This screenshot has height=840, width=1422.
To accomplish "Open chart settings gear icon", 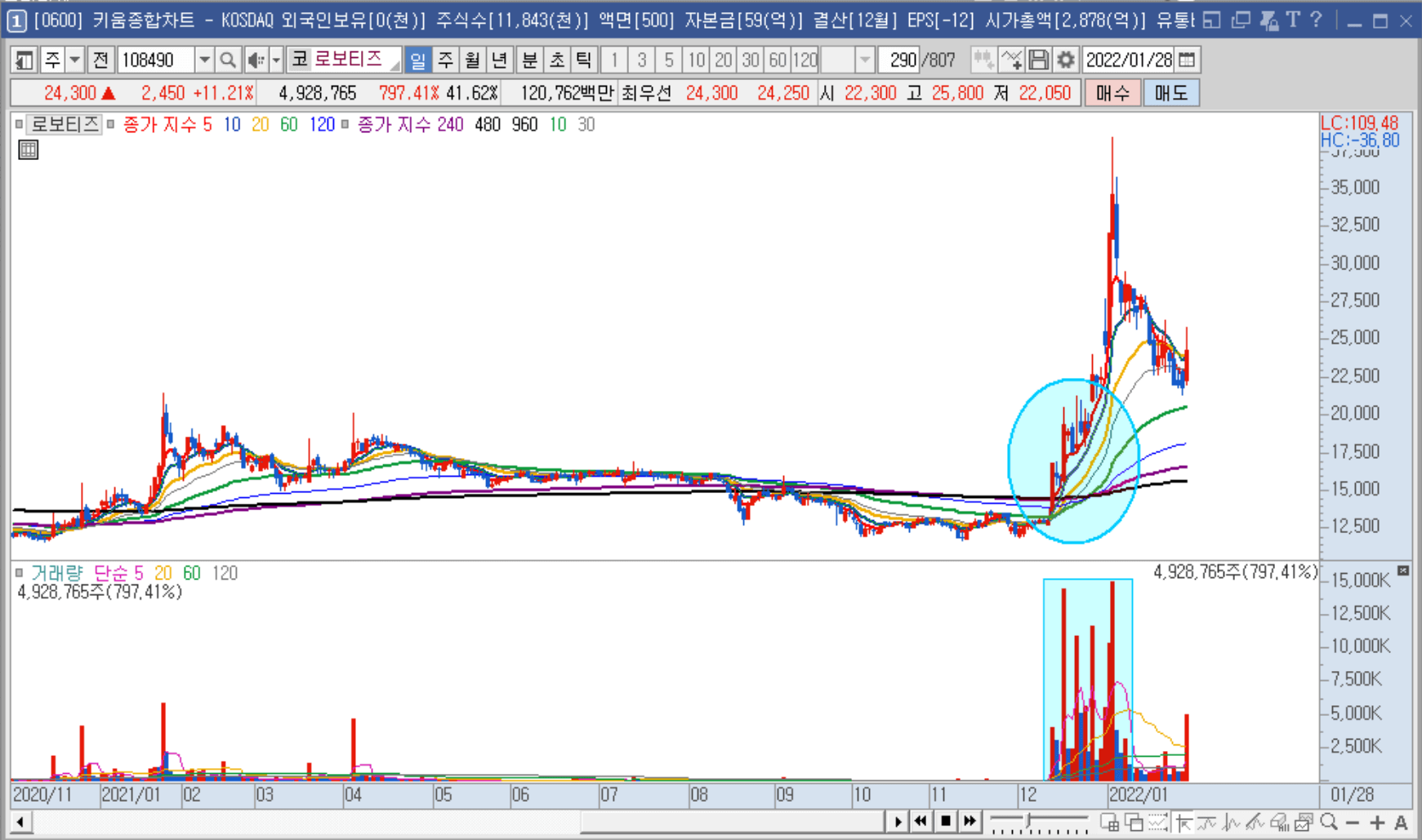I will pos(1065,60).
